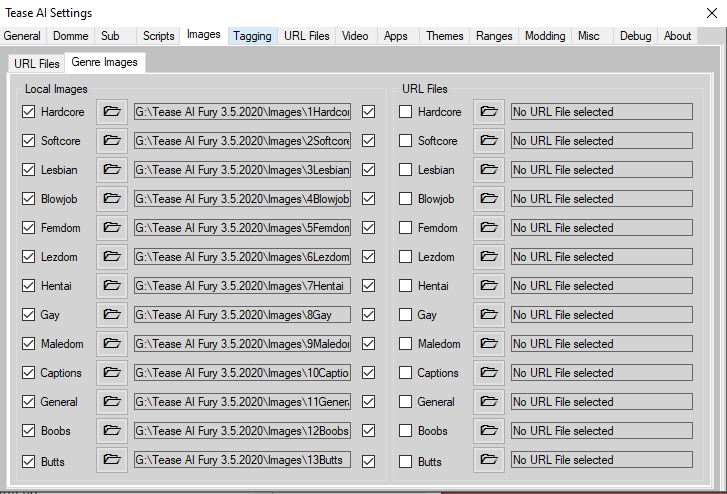Image resolution: width=727 pixels, height=494 pixels.
Task: Open URL file picker for Butts
Action: coord(489,460)
